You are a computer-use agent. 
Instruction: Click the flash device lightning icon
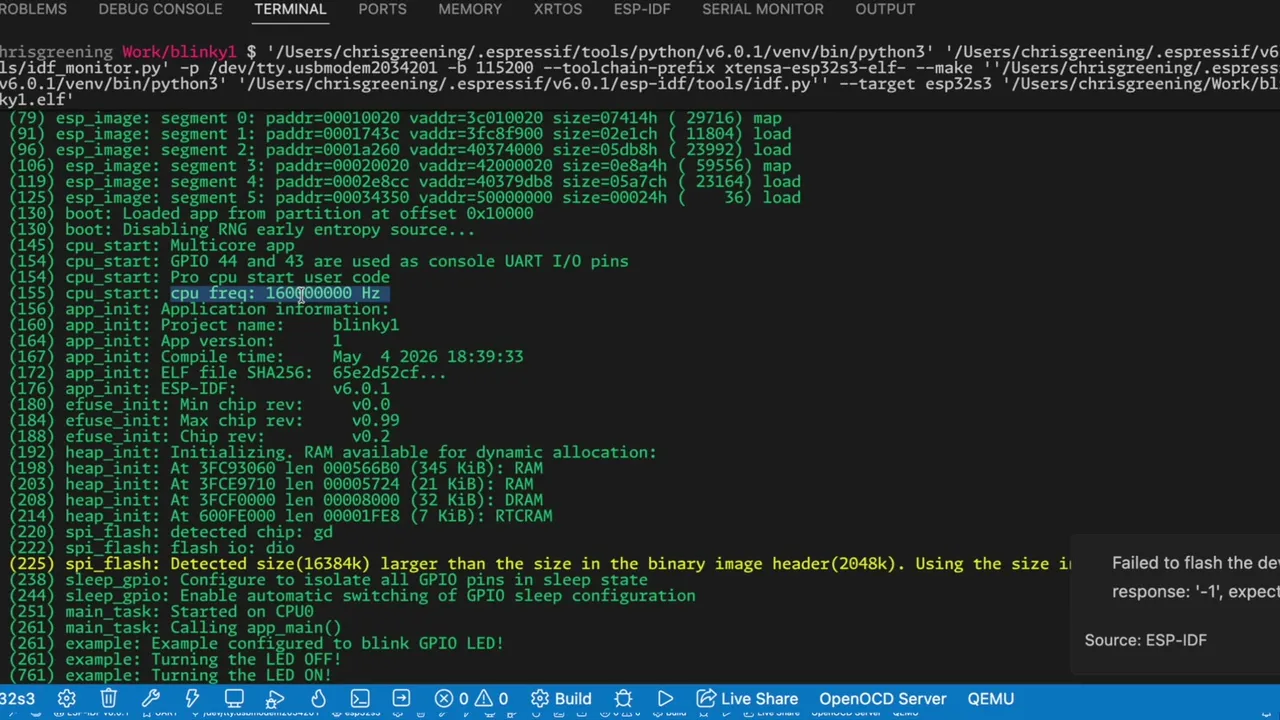[192, 699]
